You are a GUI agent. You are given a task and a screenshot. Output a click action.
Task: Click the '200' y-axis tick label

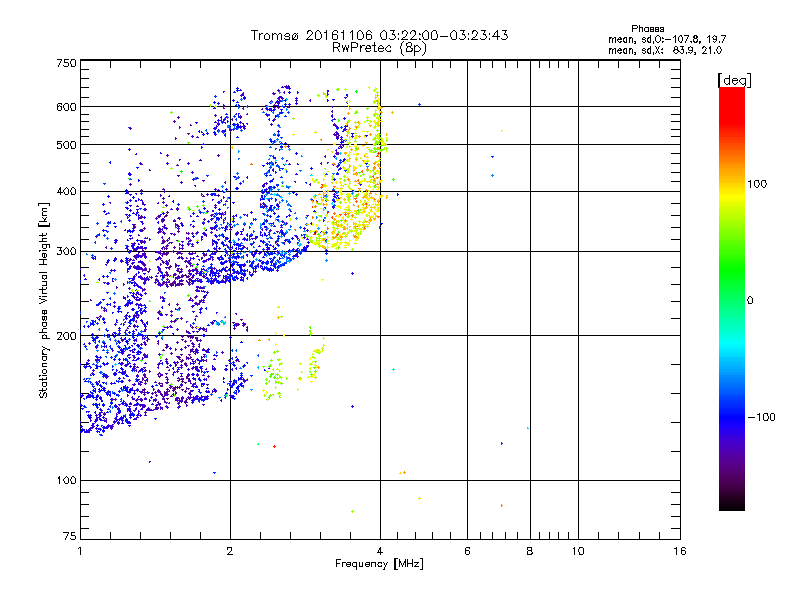67,336
